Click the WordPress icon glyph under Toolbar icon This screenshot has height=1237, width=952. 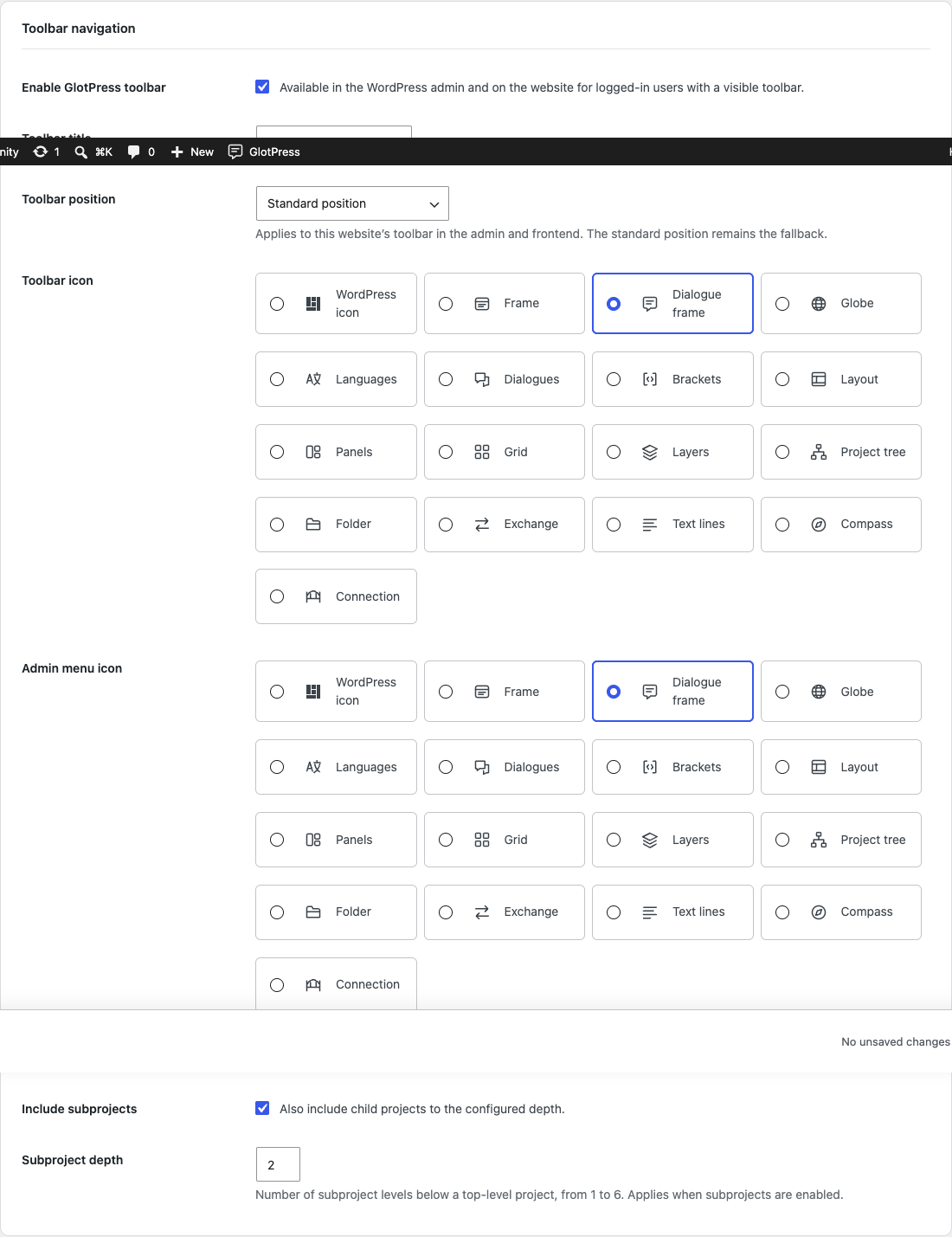pyautogui.click(x=313, y=304)
